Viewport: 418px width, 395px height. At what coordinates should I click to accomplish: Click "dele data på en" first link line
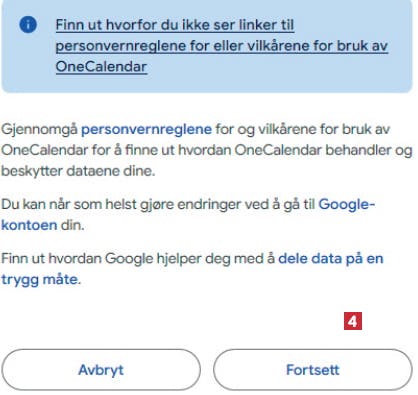pos(331,258)
